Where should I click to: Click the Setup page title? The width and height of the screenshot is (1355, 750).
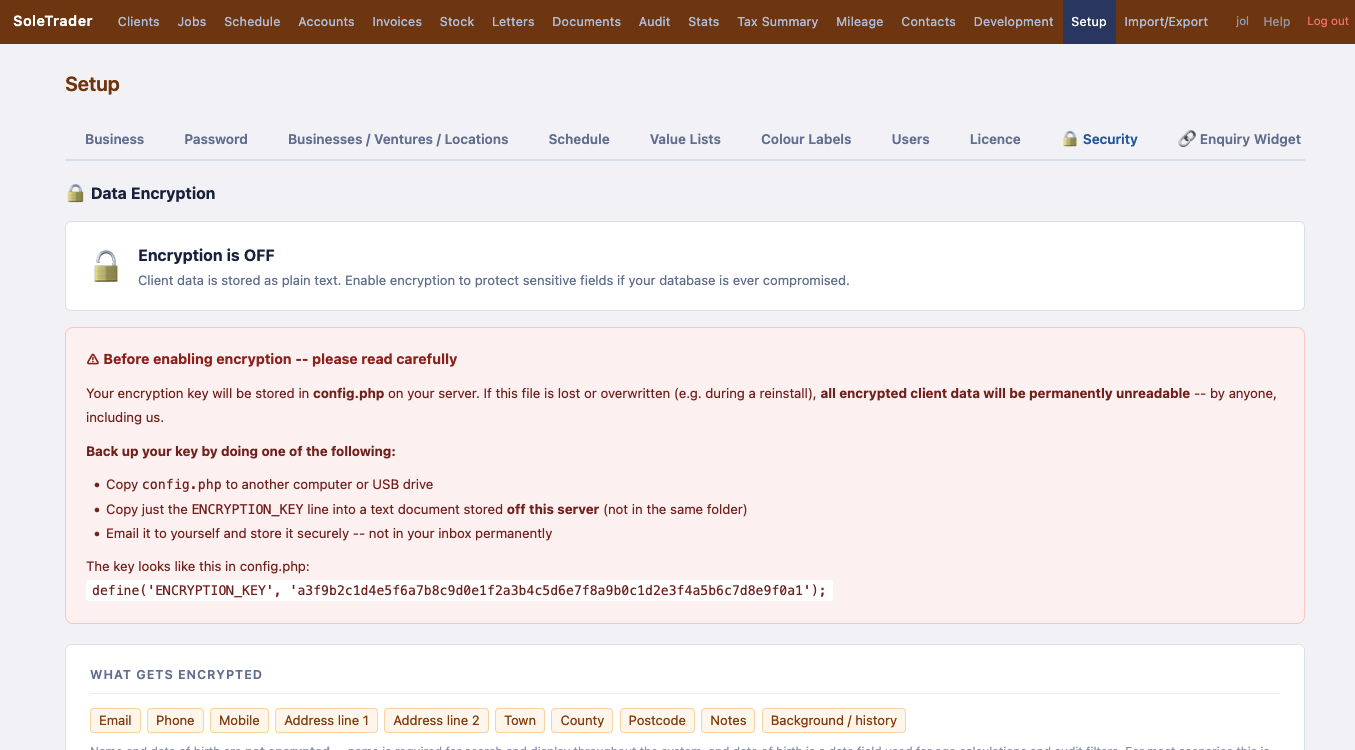pos(92,84)
